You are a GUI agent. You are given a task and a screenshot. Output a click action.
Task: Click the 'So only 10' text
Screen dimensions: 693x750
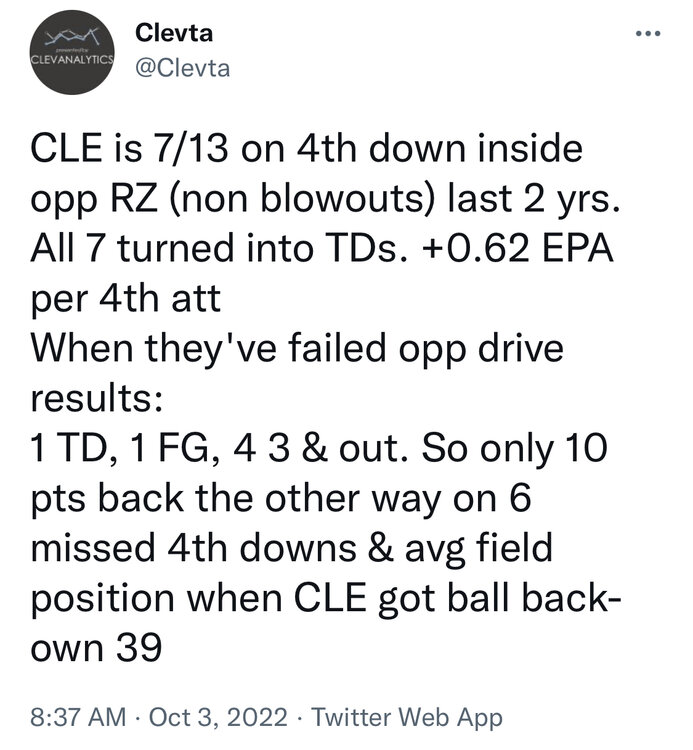coord(515,449)
